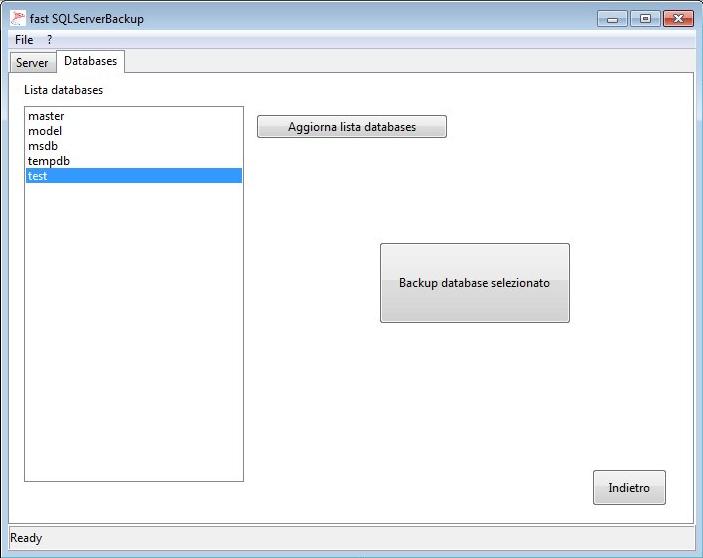Click the window title bar text
The width and height of the screenshot is (703, 558).
tap(87, 19)
